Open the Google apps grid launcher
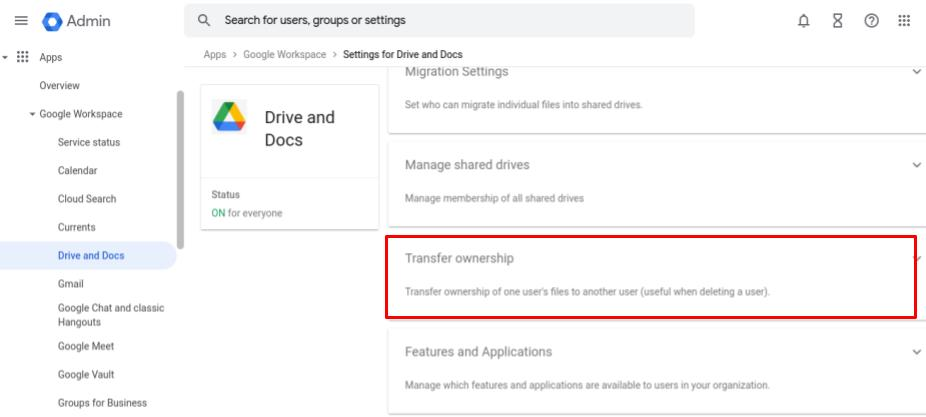926x417 pixels. pyautogui.click(x=904, y=21)
